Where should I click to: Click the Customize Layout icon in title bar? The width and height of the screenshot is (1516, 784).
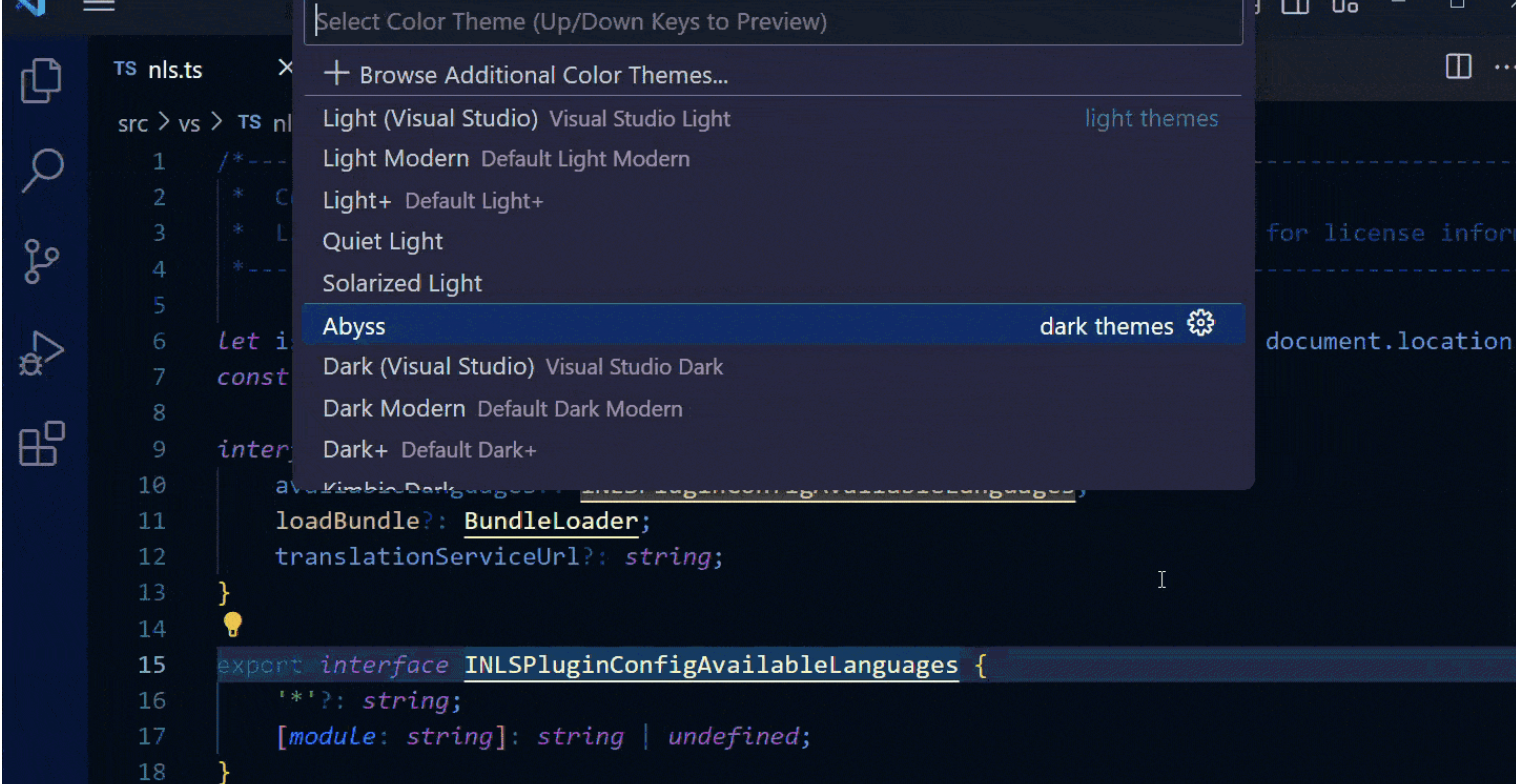click(1345, 6)
